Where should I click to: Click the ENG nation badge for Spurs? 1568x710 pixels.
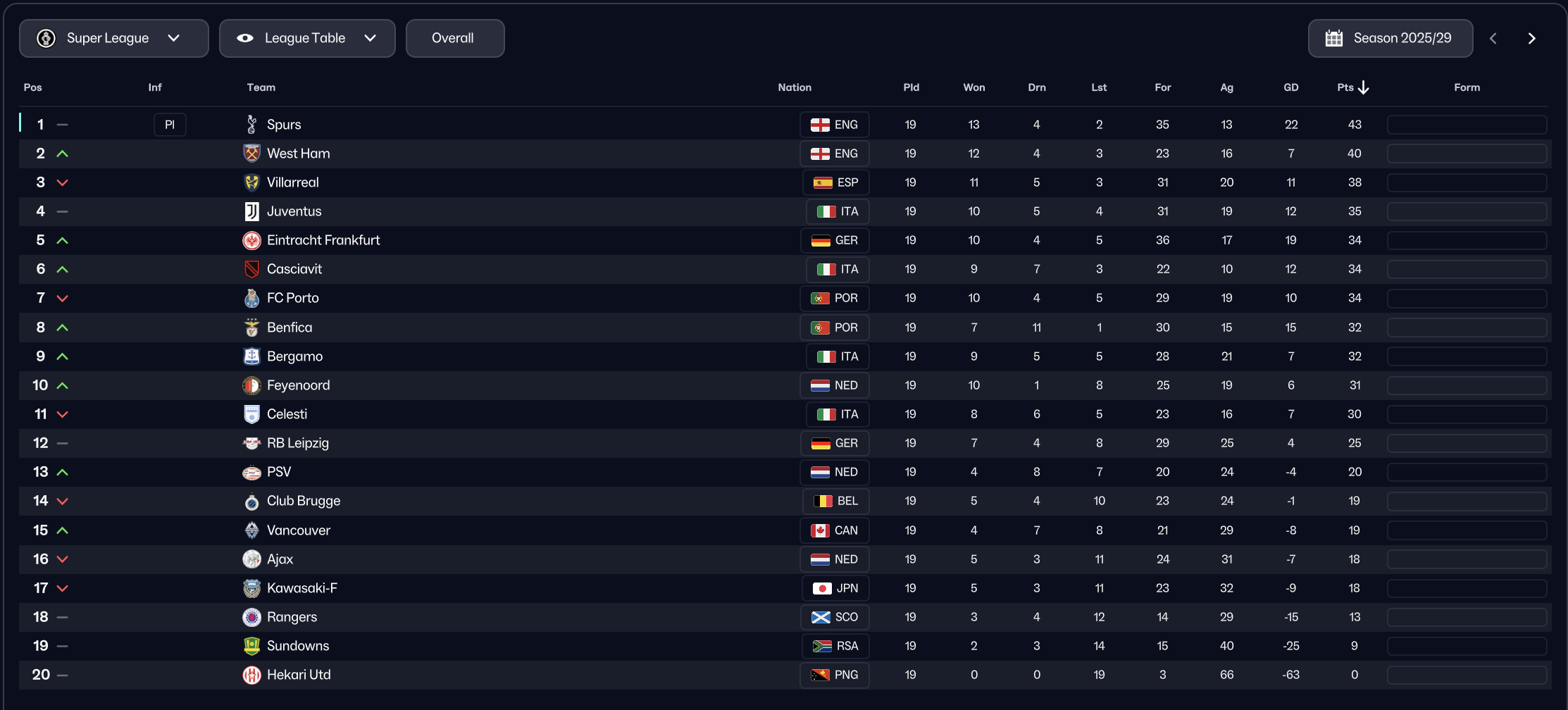[x=834, y=125]
